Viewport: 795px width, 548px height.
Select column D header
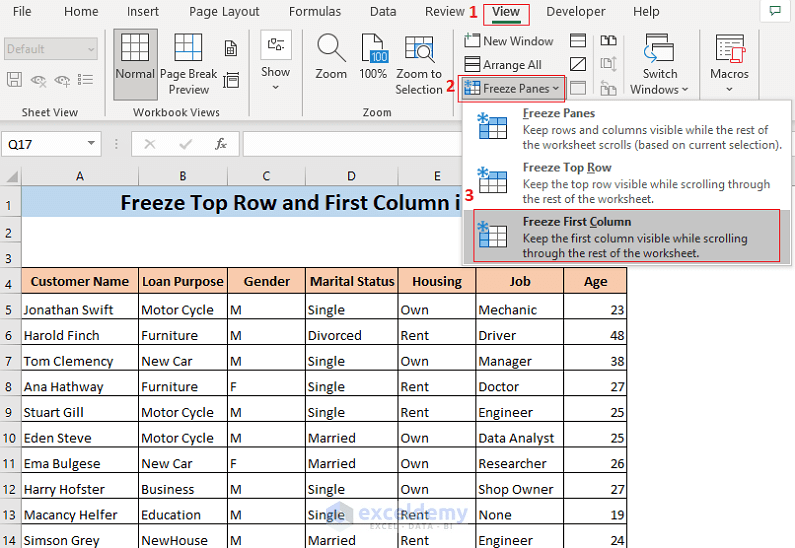(351, 176)
